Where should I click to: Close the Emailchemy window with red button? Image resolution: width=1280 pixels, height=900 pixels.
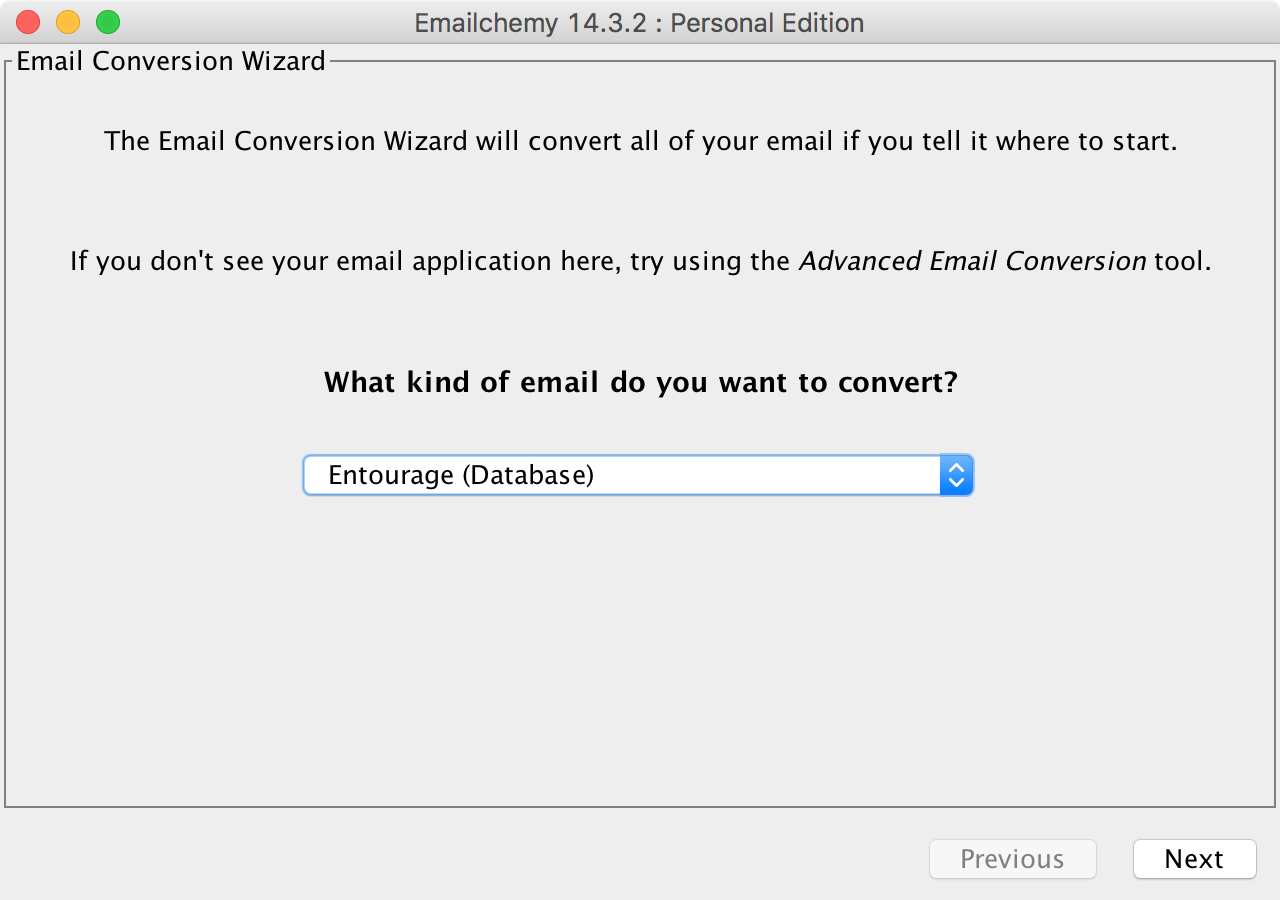[x=28, y=22]
